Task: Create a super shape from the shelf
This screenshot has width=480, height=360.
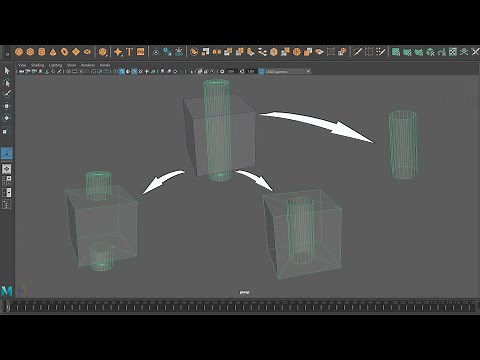Action: click(x=118, y=52)
